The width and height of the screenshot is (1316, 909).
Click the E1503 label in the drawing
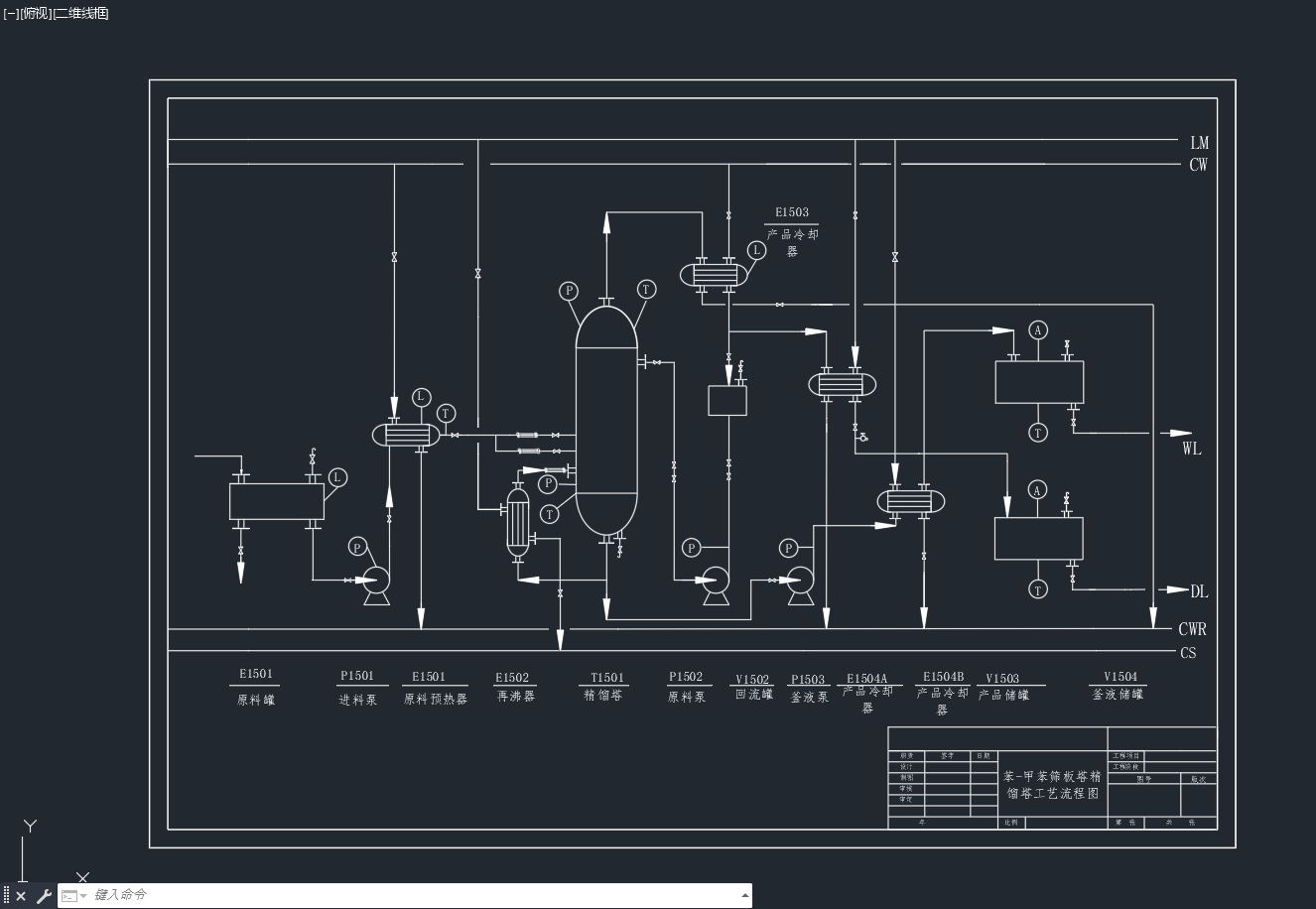(792, 212)
